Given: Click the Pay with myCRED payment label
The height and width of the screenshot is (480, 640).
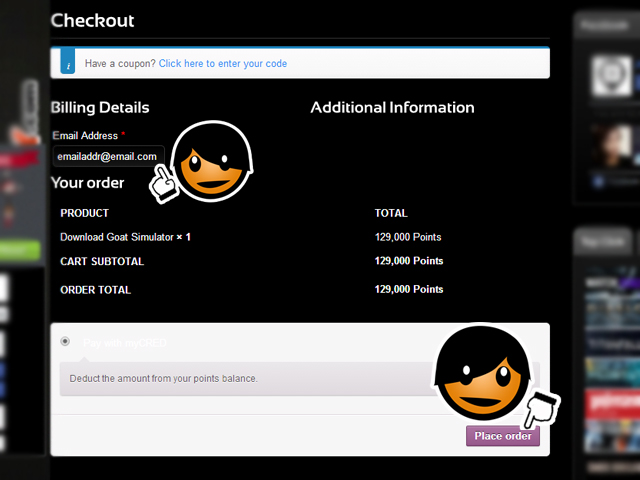Looking at the screenshot, I should click(124, 342).
